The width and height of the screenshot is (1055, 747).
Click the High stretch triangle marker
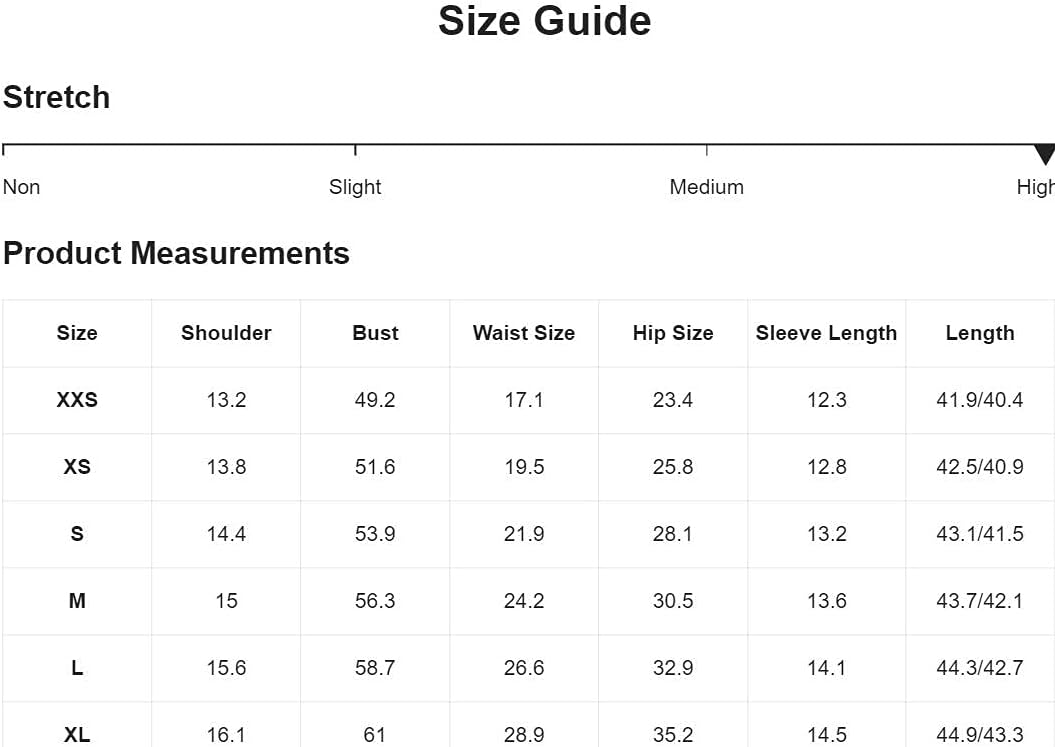(1045, 155)
